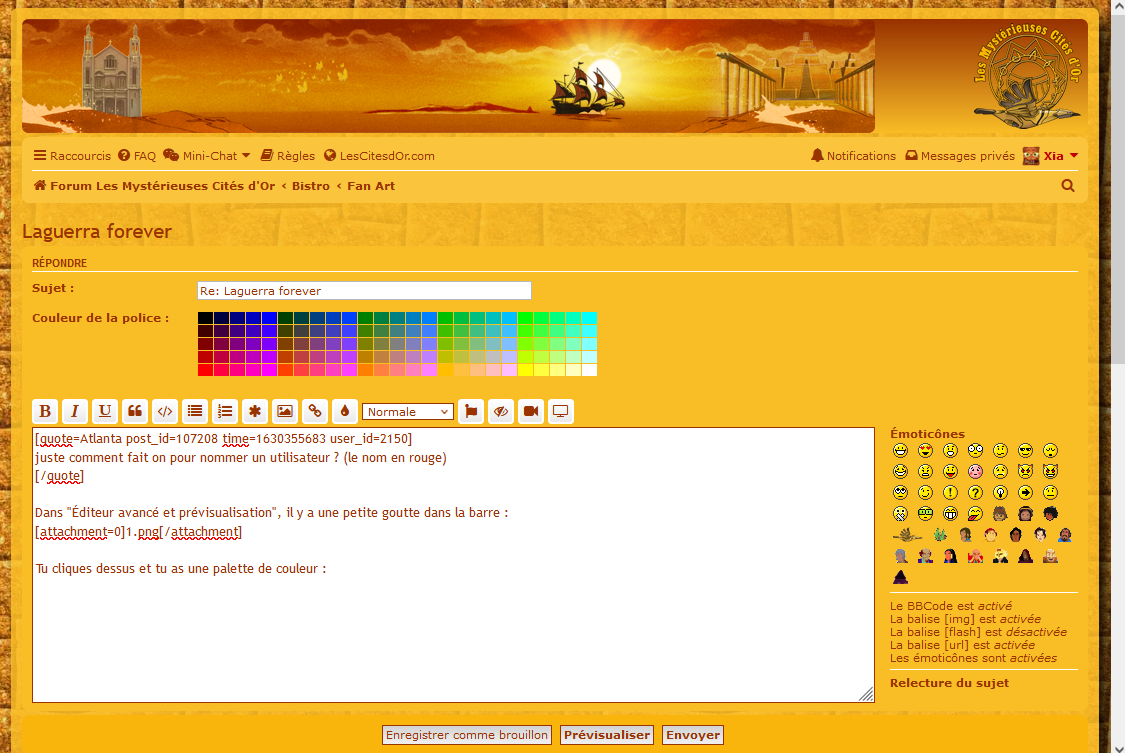Insert code tag with code icon
Image resolution: width=1125 pixels, height=753 pixels.
click(165, 411)
